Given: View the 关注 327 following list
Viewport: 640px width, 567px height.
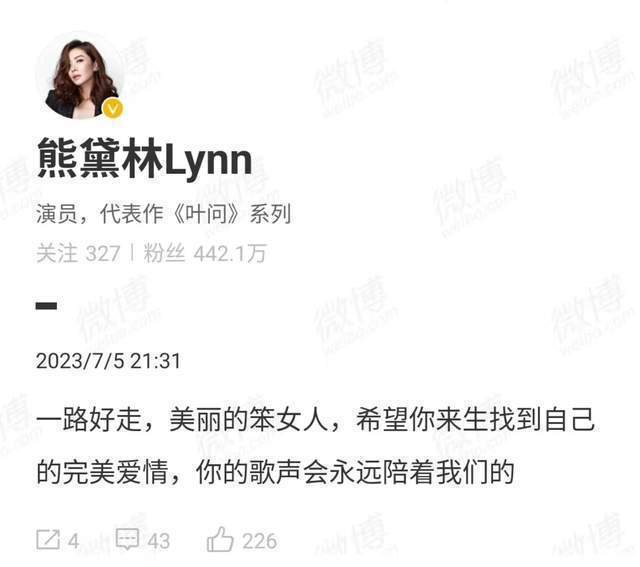Looking at the screenshot, I should pos(78,253).
